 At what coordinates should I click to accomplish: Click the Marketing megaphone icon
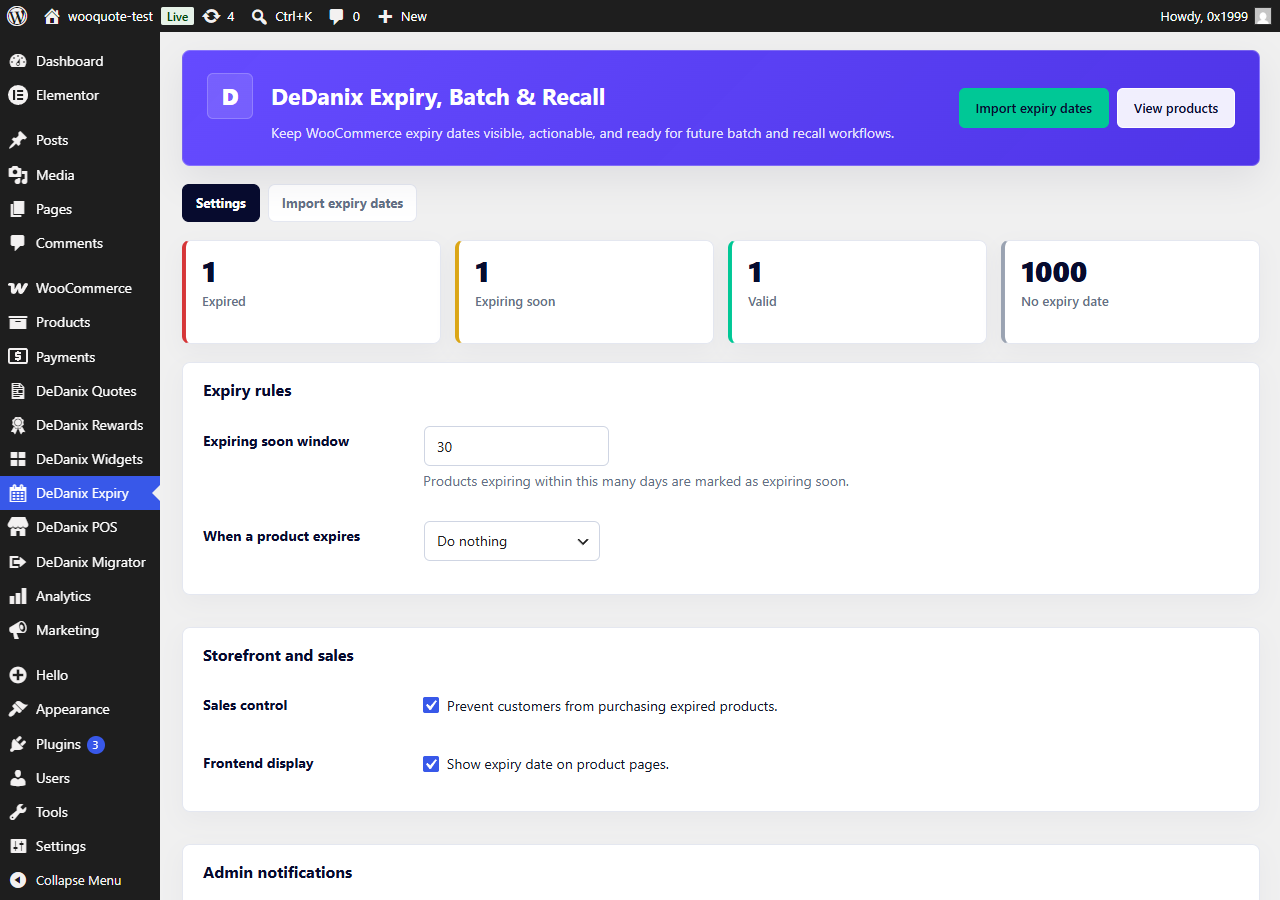(18, 630)
